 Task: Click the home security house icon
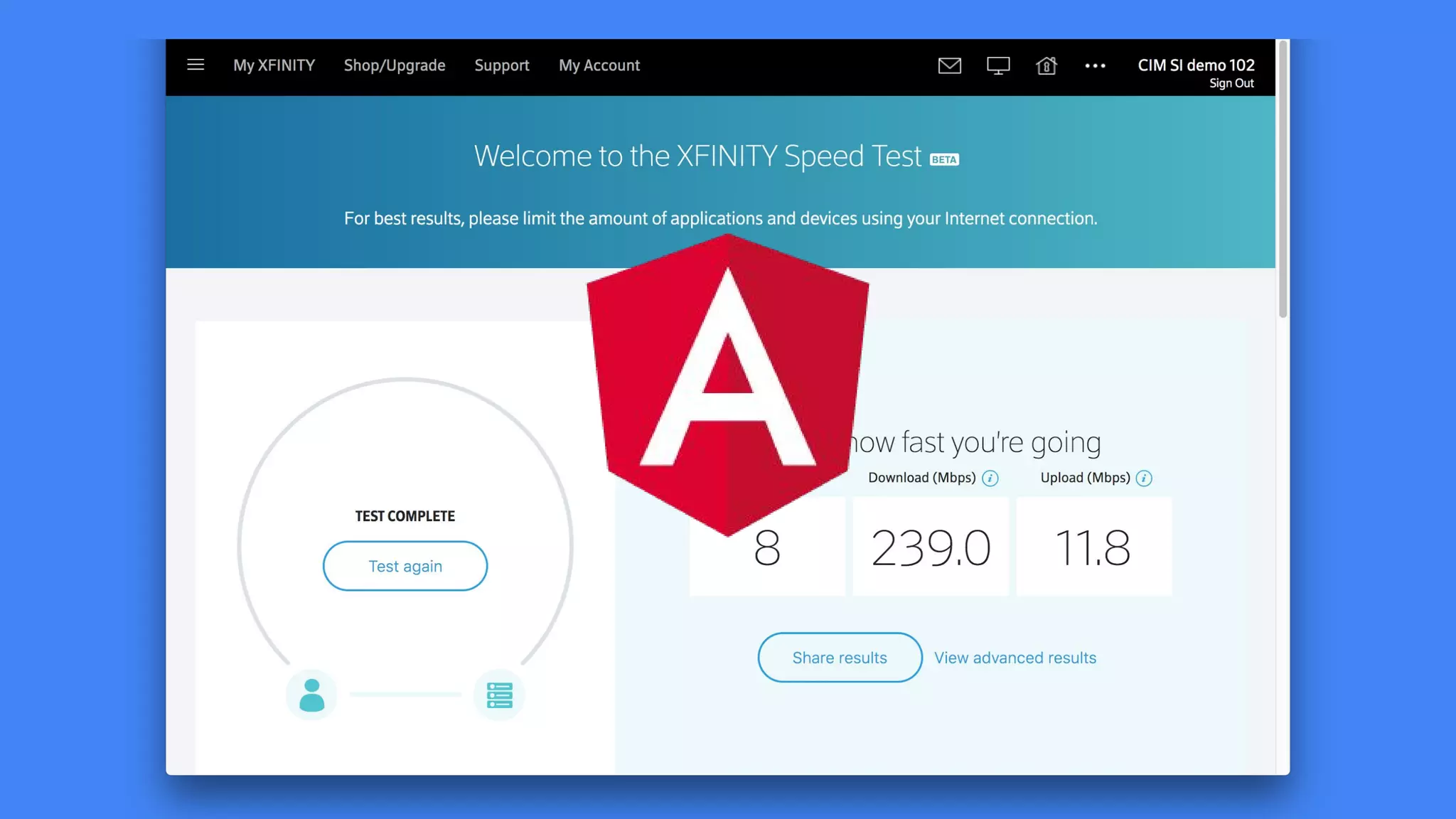point(1046,66)
